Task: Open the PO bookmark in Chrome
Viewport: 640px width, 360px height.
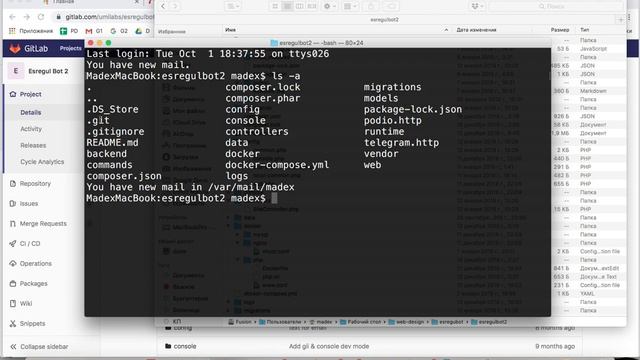Action: click(69, 31)
